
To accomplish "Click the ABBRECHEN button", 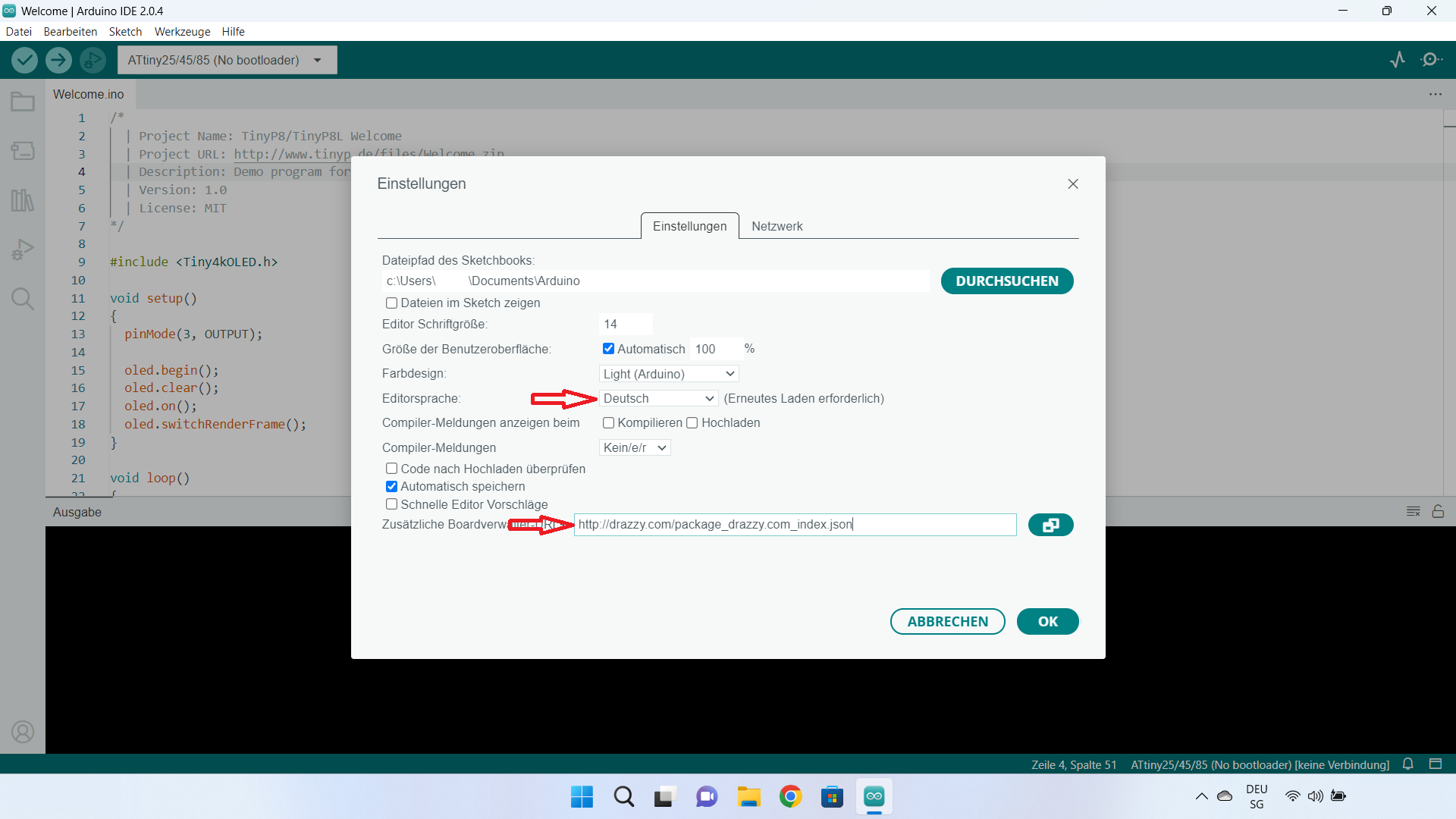I will (947, 622).
